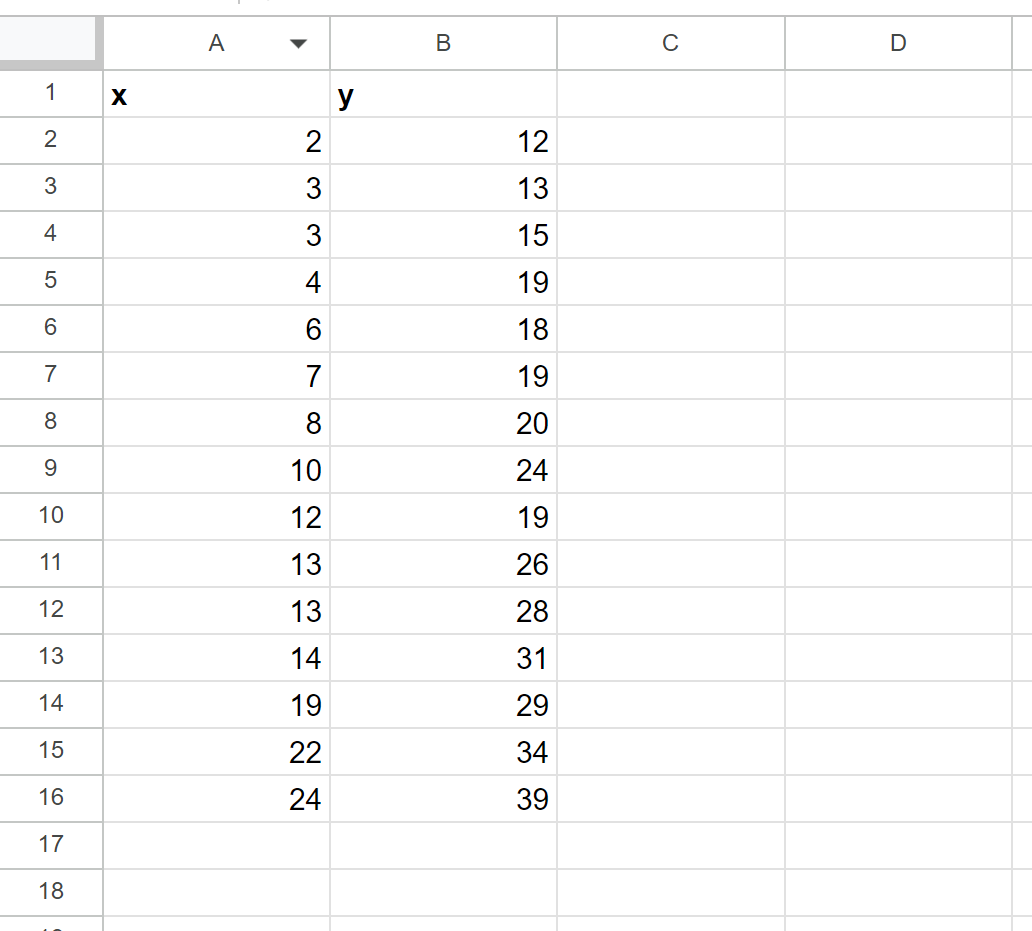Select column D header
Viewport: 1032px width, 931px height.
[x=898, y=43]
